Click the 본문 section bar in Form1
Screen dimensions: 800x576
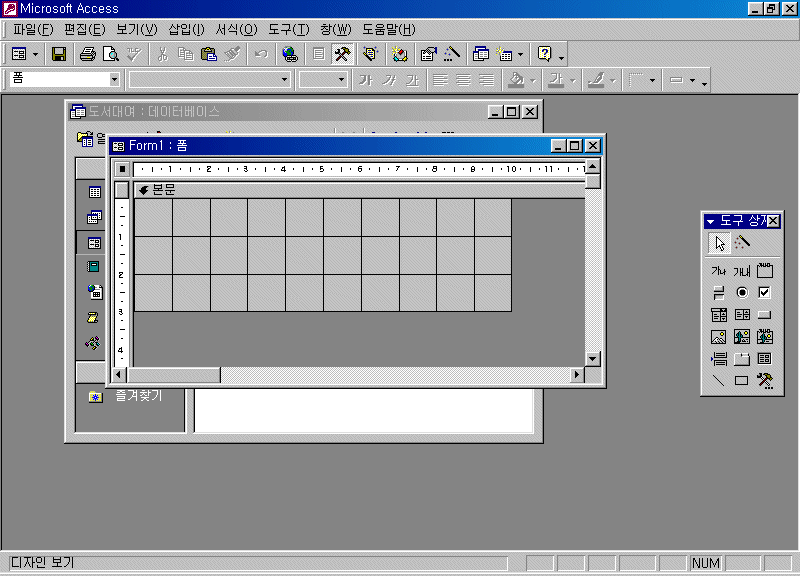tap(359, 190)
